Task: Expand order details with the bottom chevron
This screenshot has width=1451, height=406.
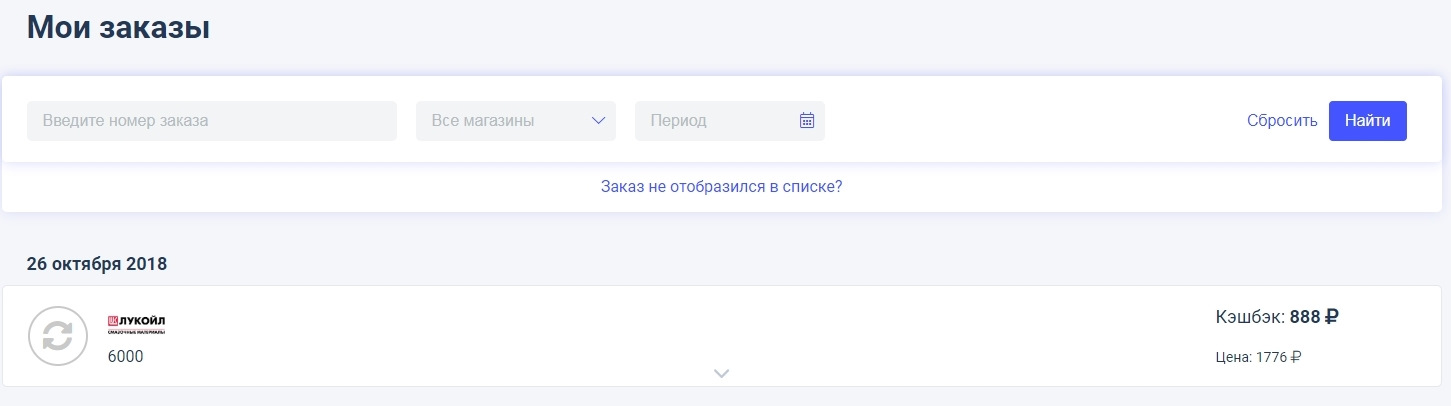Action: point(722,373)
